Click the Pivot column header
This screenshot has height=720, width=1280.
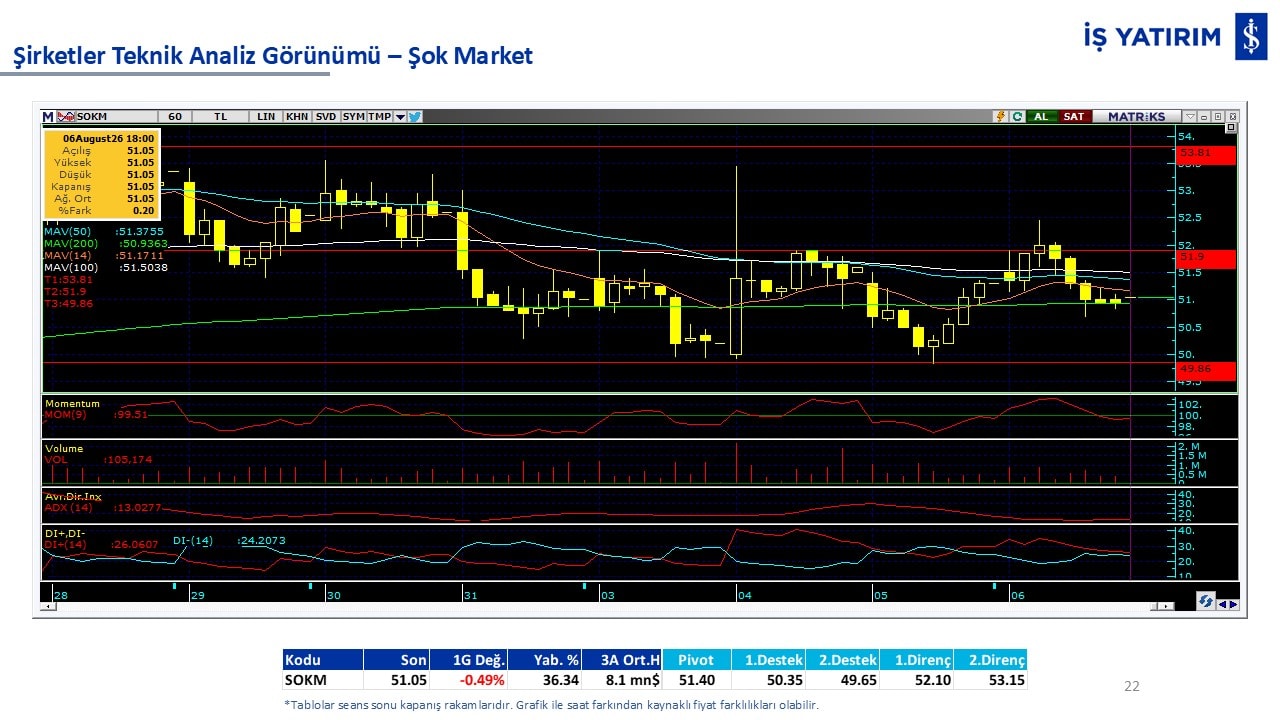(x=696, y=660)
